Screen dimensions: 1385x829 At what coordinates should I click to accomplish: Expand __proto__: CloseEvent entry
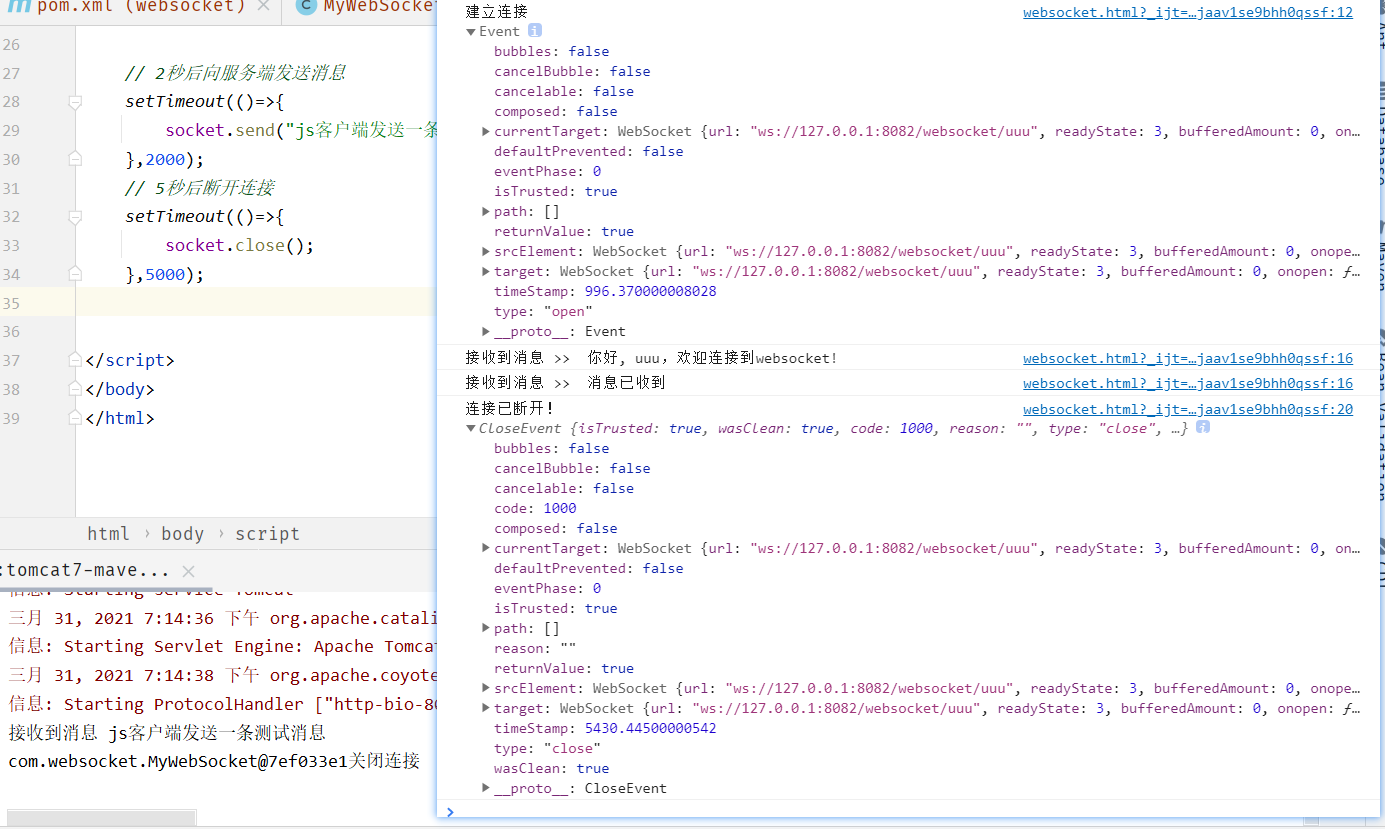(x=486, y=788)
